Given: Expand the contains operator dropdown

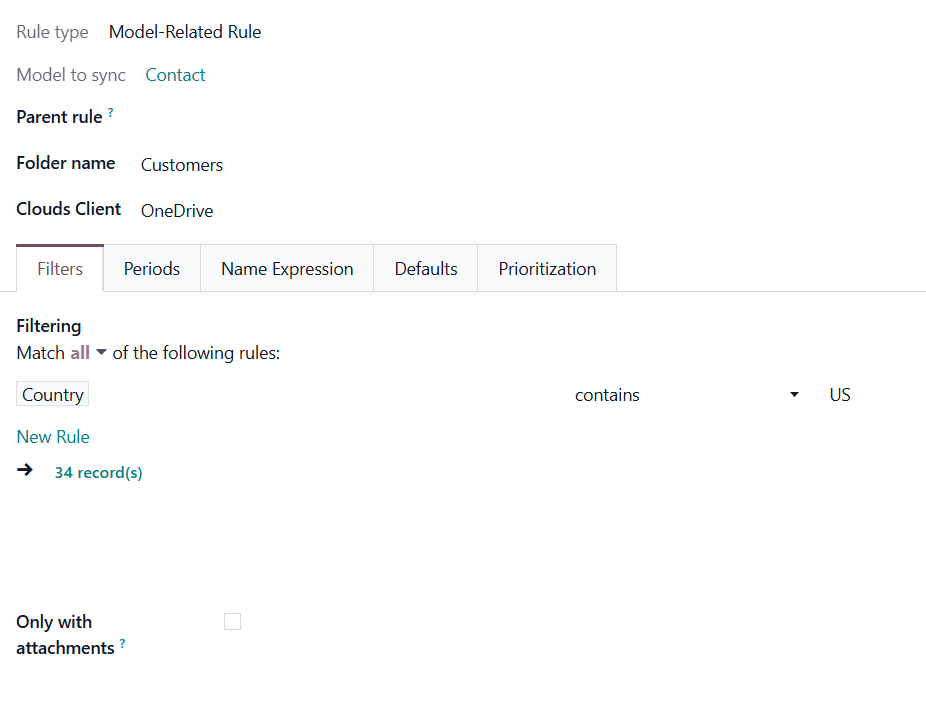Looking at the screenshot, I should [x=686, y=395].
